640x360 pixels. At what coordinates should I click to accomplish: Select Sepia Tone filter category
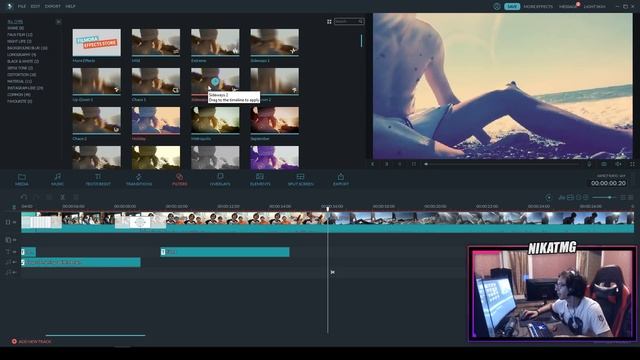[x=20, y=68]
